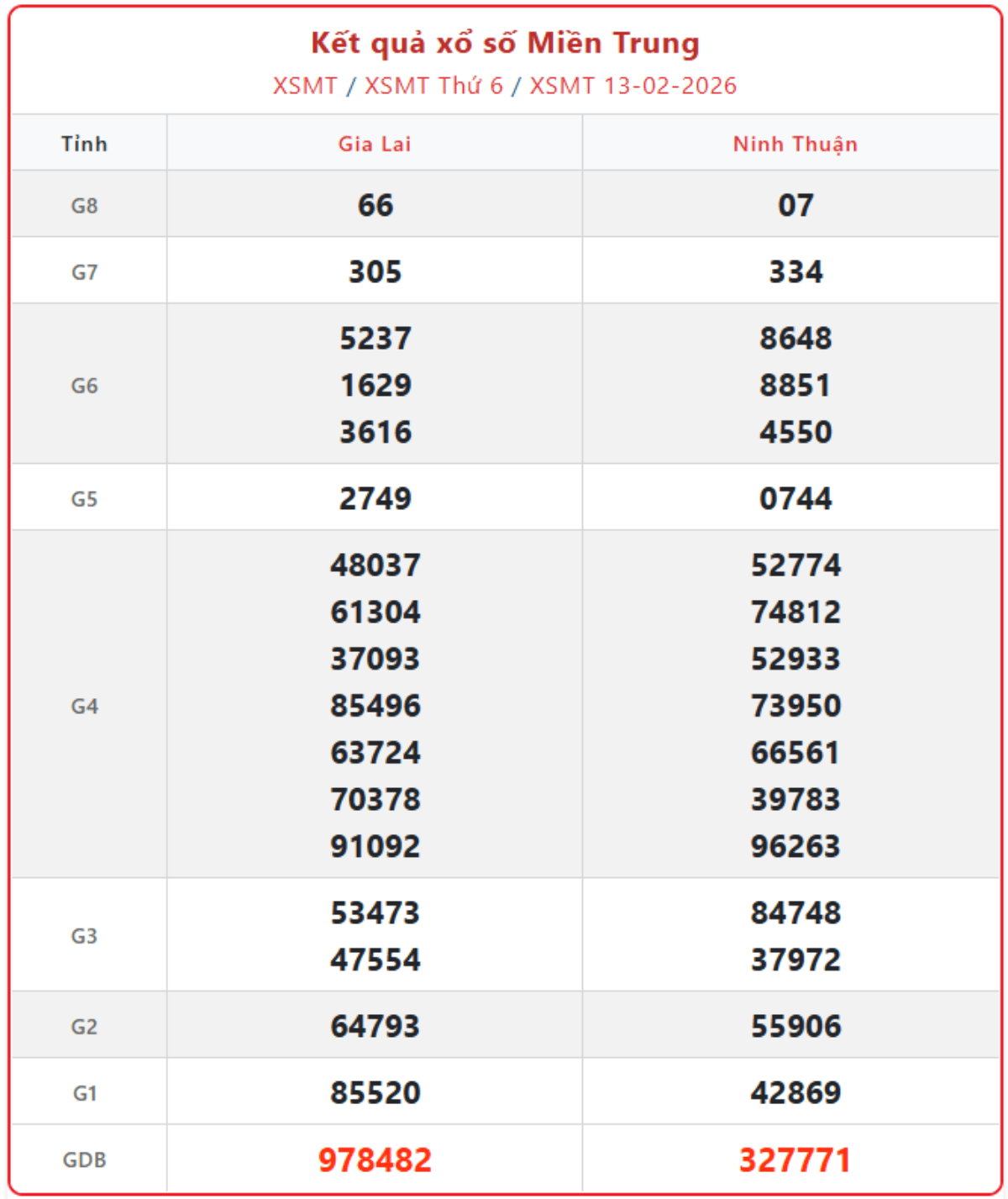Select Gia Lai special prize 978482
Screen dimensions: 1008x1199
375,1160
